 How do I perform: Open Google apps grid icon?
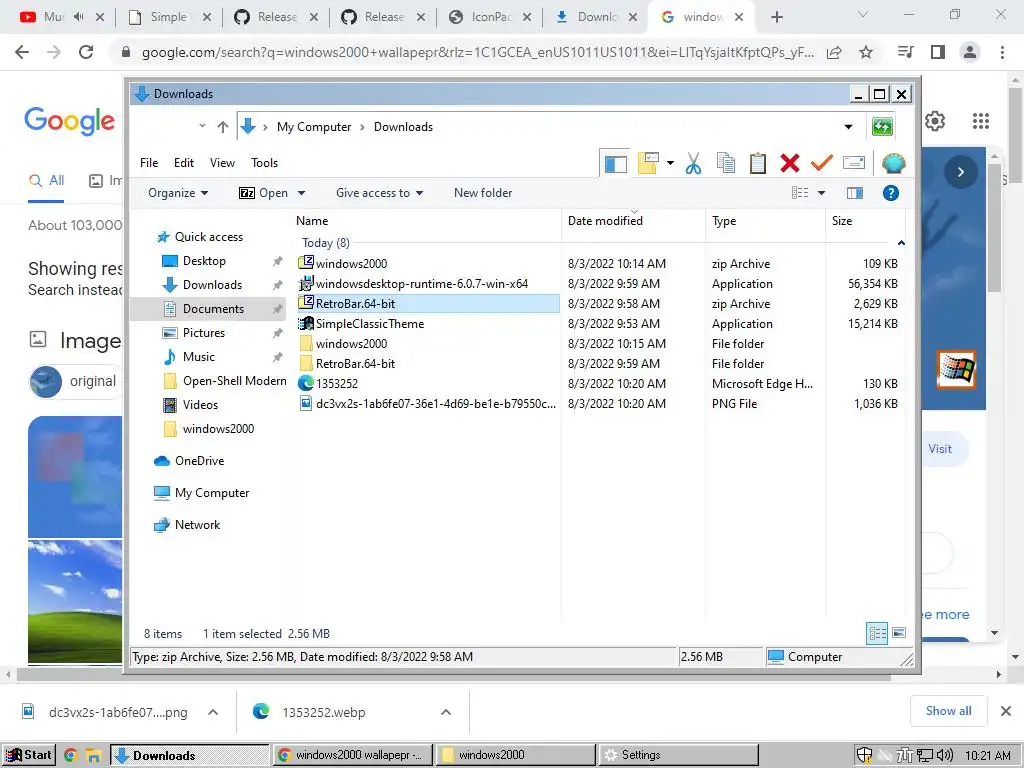point(981,121)
